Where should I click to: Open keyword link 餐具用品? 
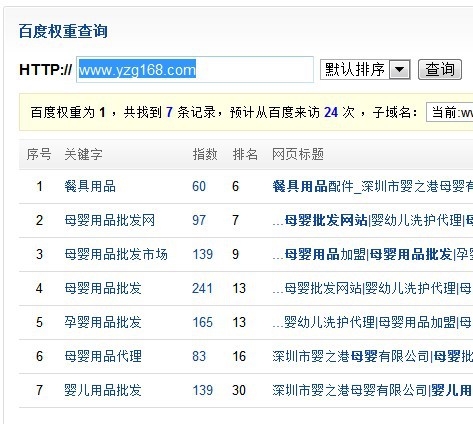(90, 186)
